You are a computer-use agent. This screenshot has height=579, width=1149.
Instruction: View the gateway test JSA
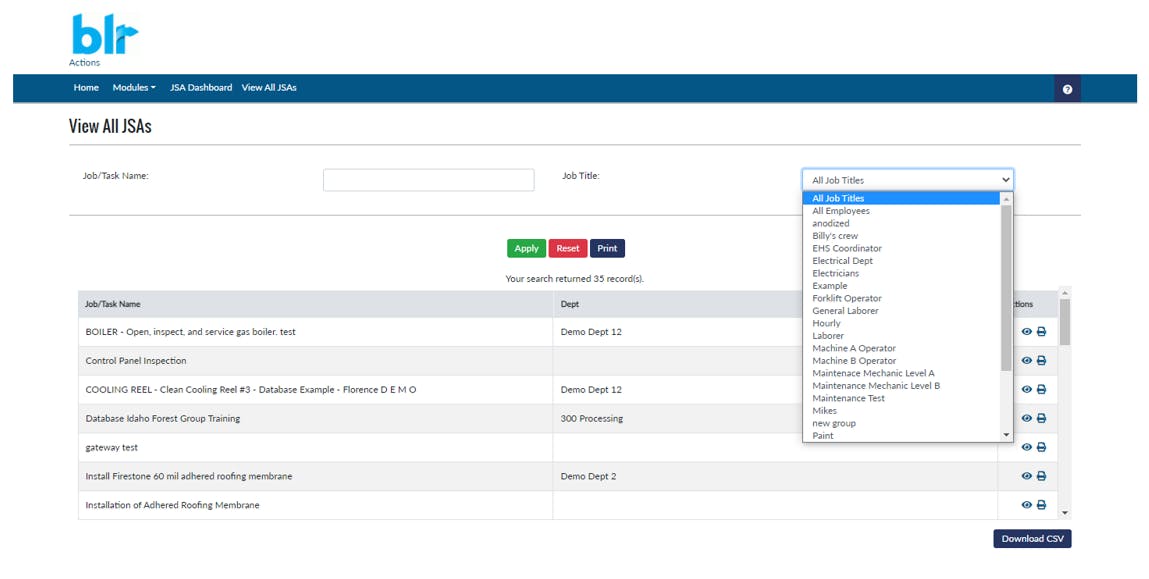1027,447
